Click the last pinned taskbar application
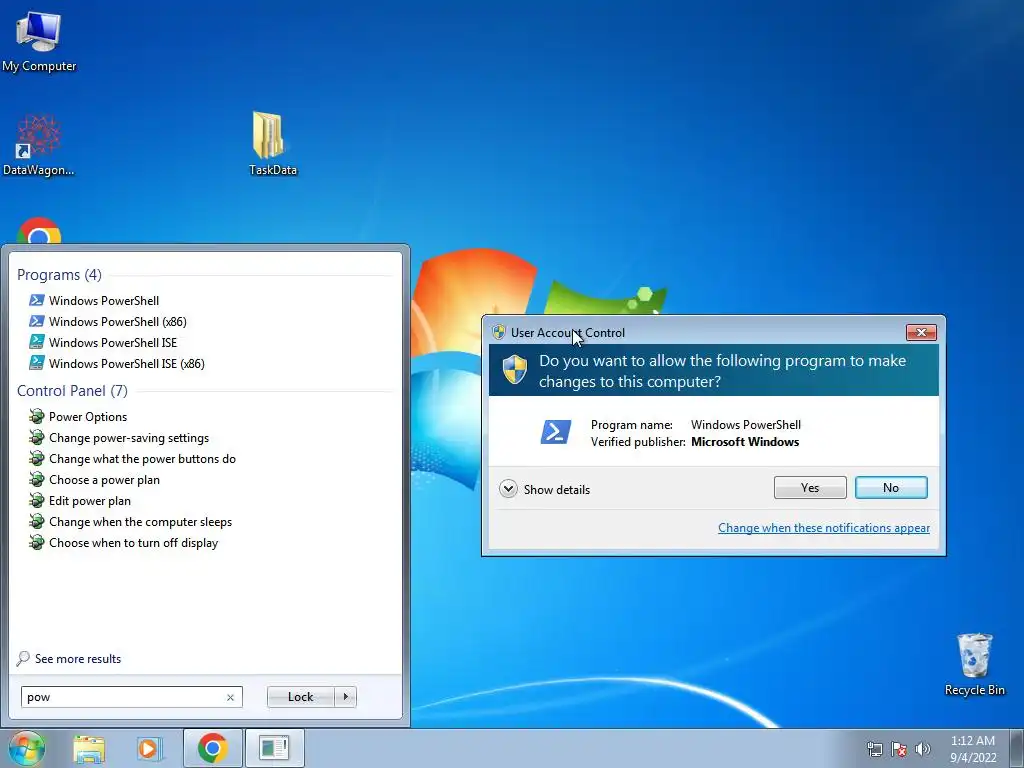Viewport: 1024px width, 768px height. (x=274, y=748)
